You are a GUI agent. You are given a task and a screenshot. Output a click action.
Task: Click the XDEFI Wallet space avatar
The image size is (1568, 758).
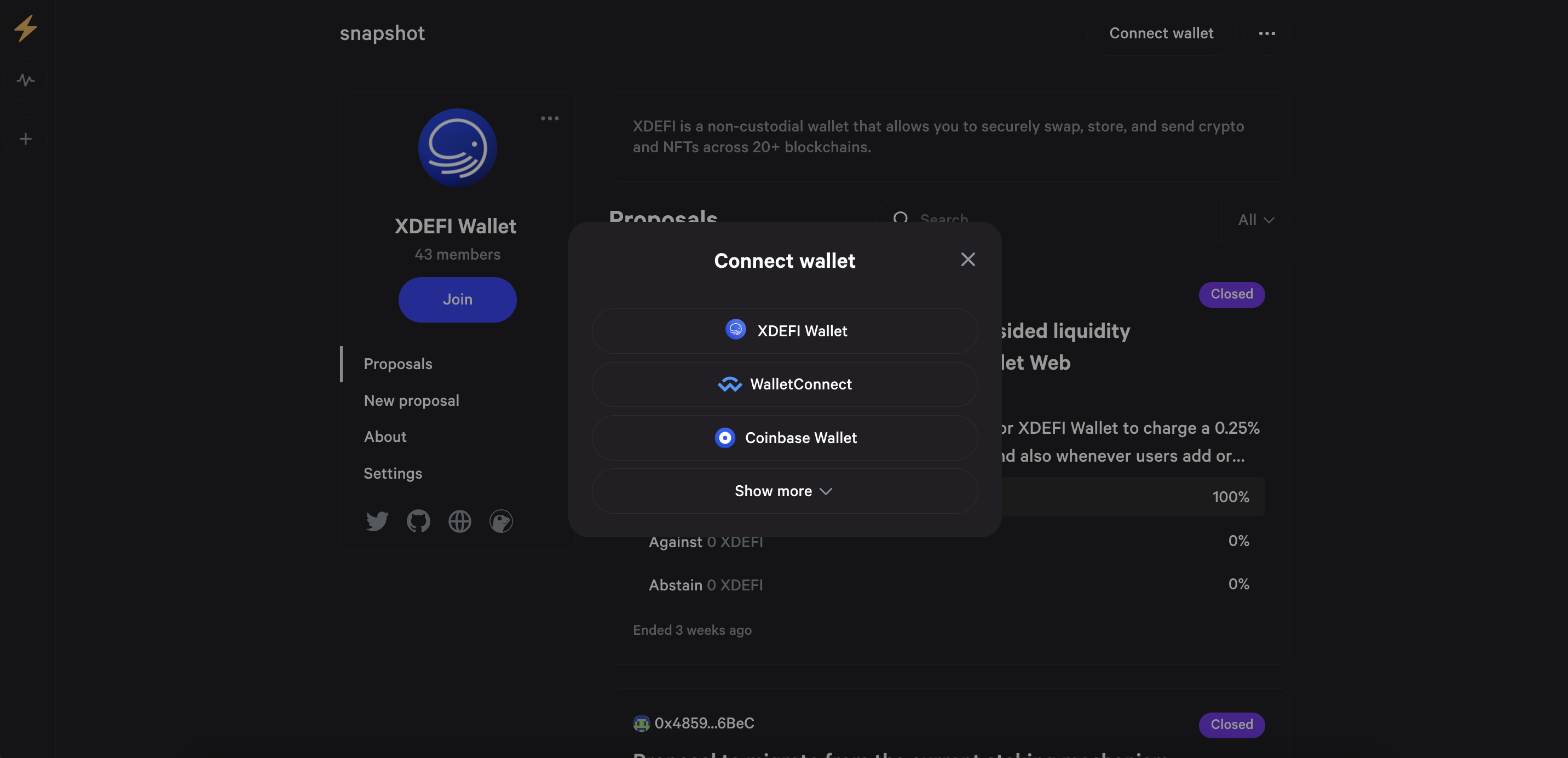coord(457,148)
